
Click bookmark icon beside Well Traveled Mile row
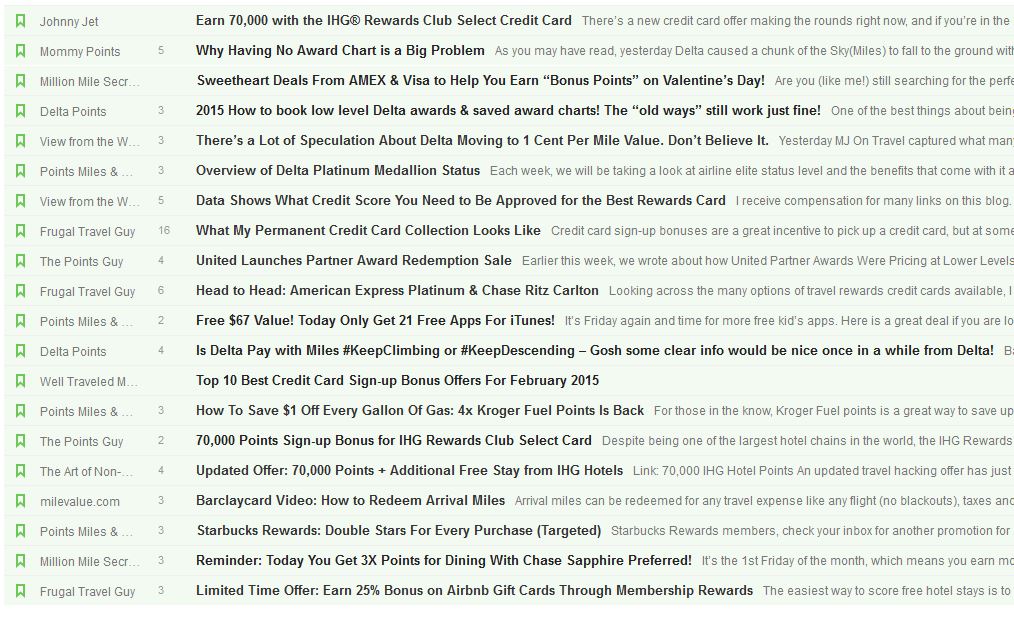[20, 382]
